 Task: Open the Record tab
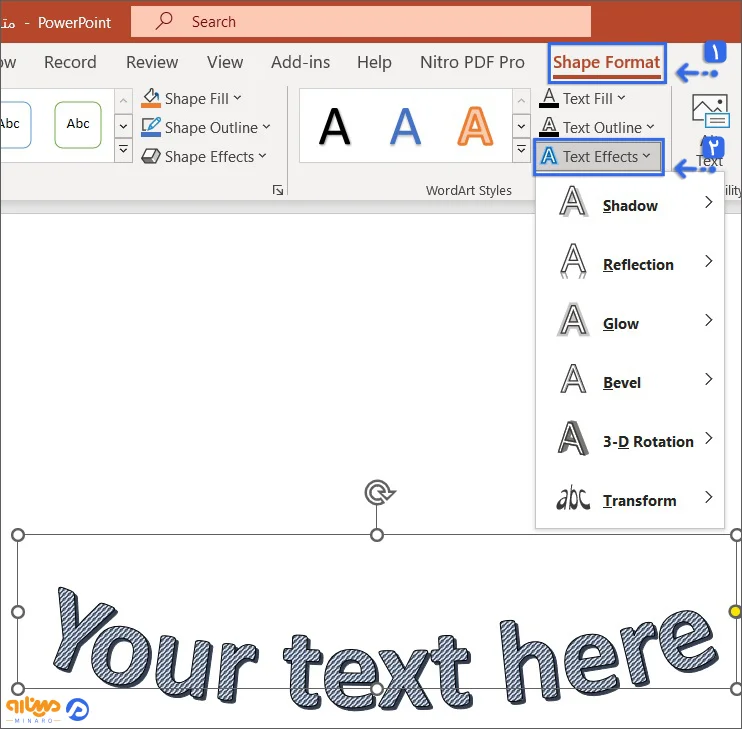coord(70,62)
